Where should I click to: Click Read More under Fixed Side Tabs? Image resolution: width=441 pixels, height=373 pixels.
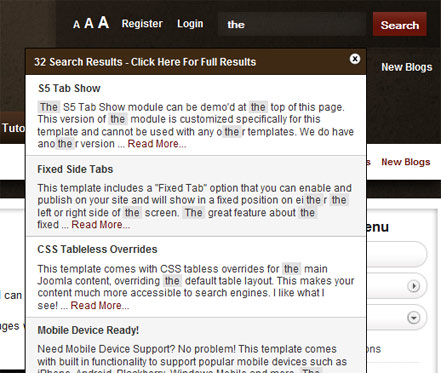100,225
